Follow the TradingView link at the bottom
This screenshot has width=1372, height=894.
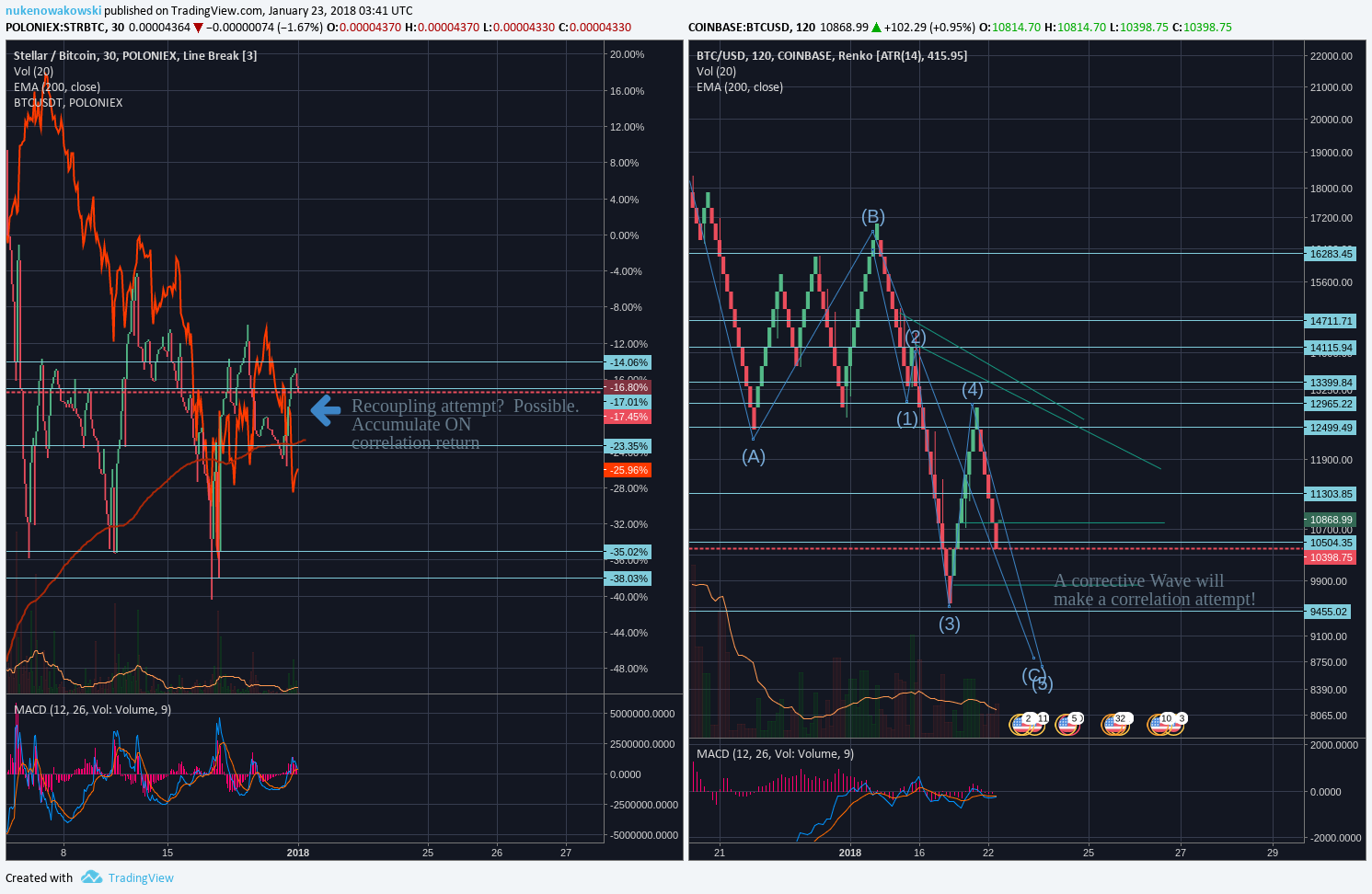coord(141,877)
